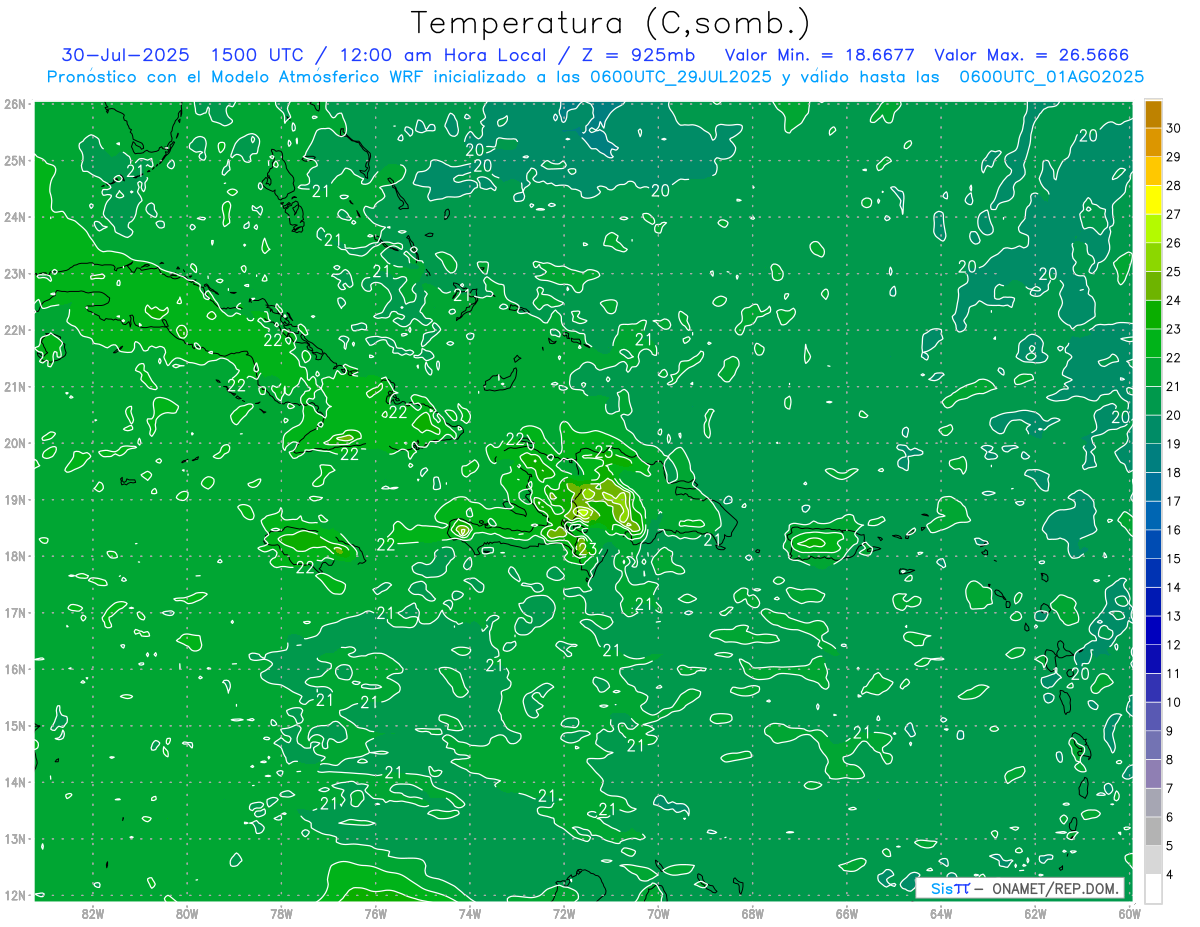This screenshot has width=1200, height=927.
Task: Pick dark blue legend segment between 12 and 13
Action: coord(1153,630)
